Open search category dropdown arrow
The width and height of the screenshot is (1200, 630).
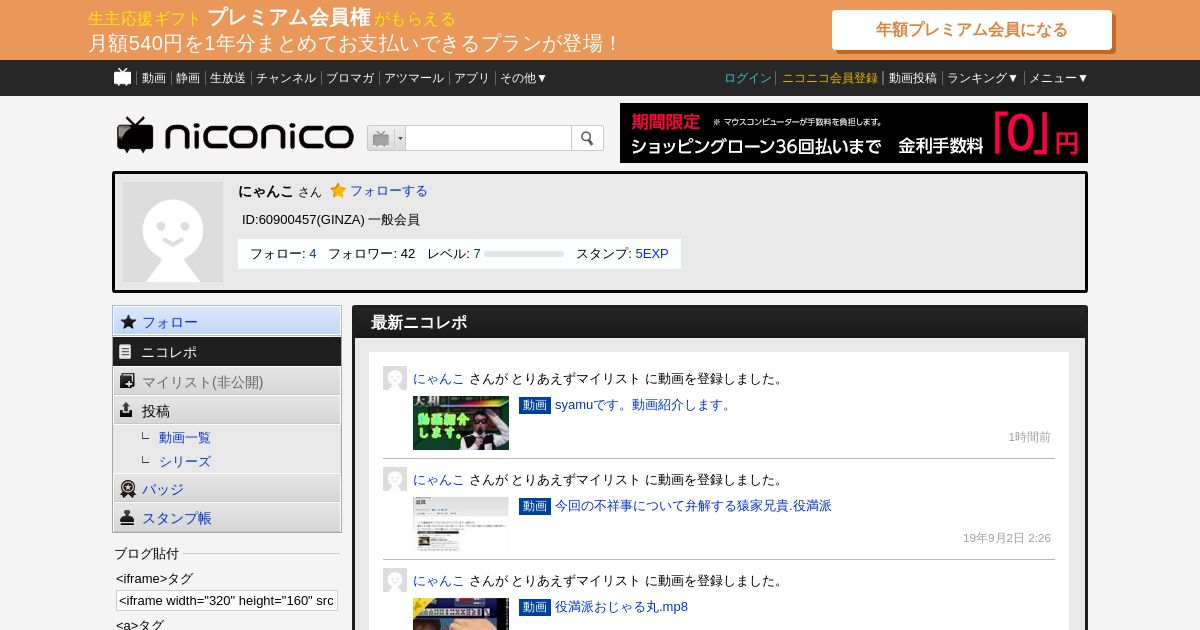click(x=400, y=138)
